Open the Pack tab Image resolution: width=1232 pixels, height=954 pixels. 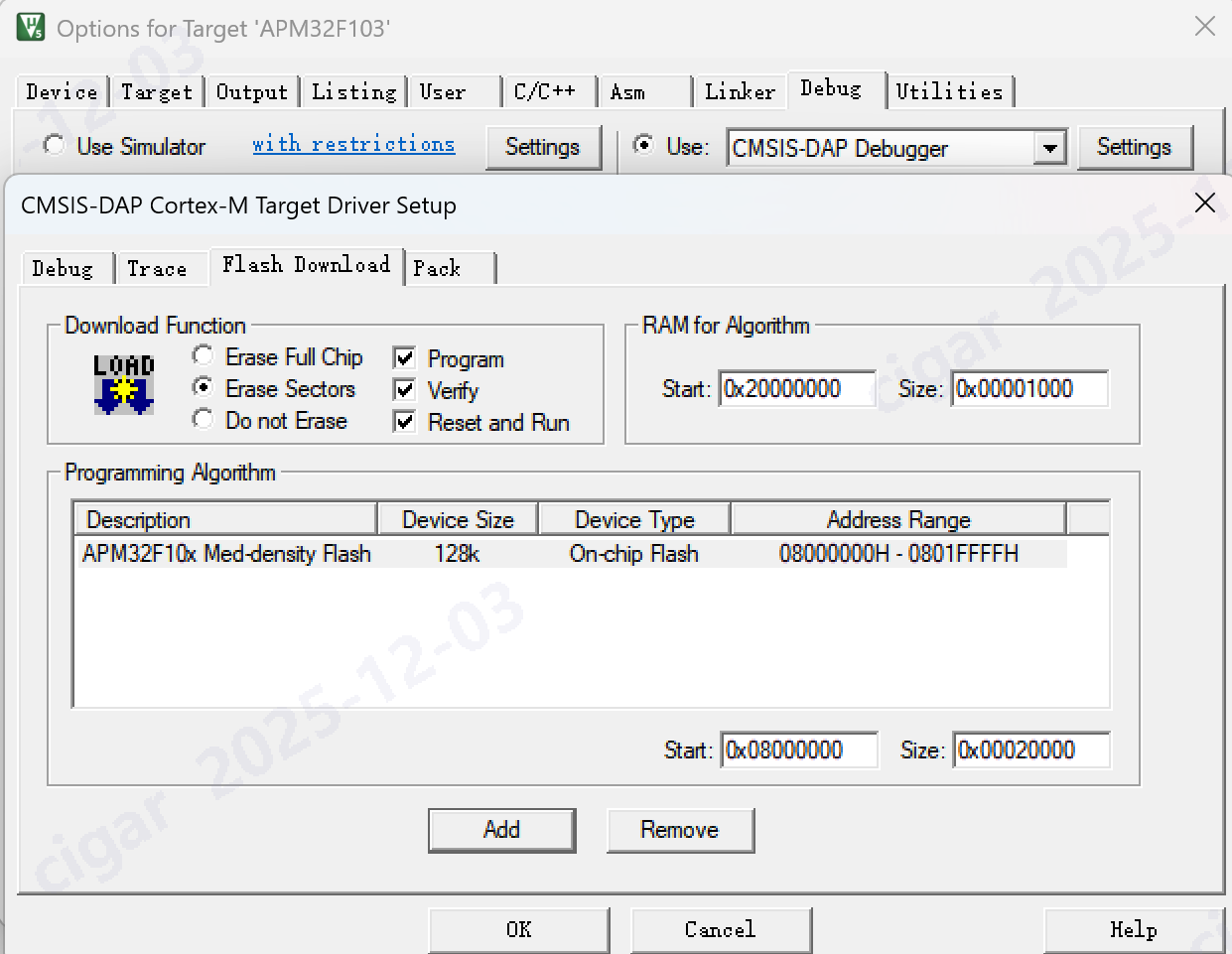click(x=437, y=269)
